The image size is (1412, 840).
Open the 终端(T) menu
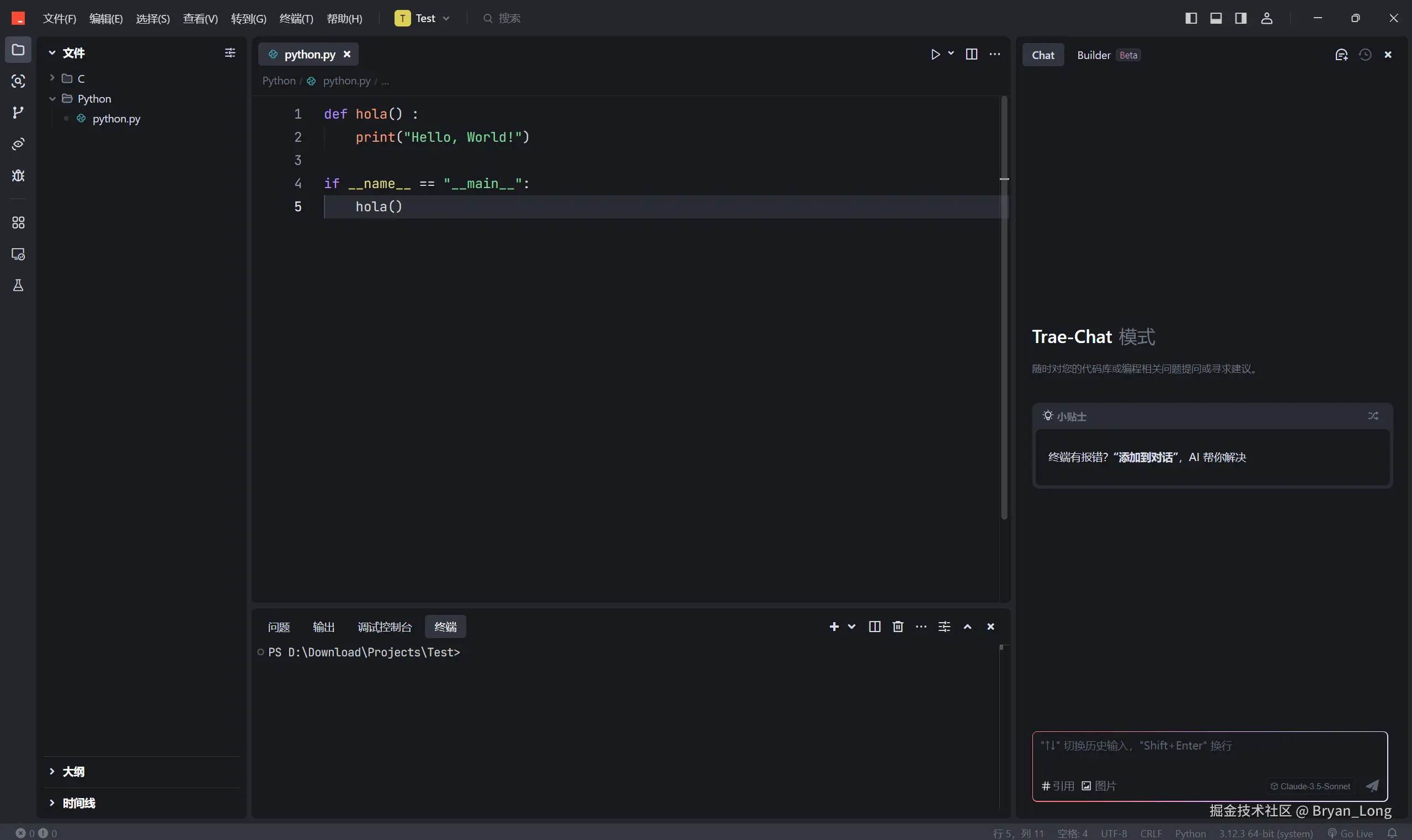[x=296, y=19]
